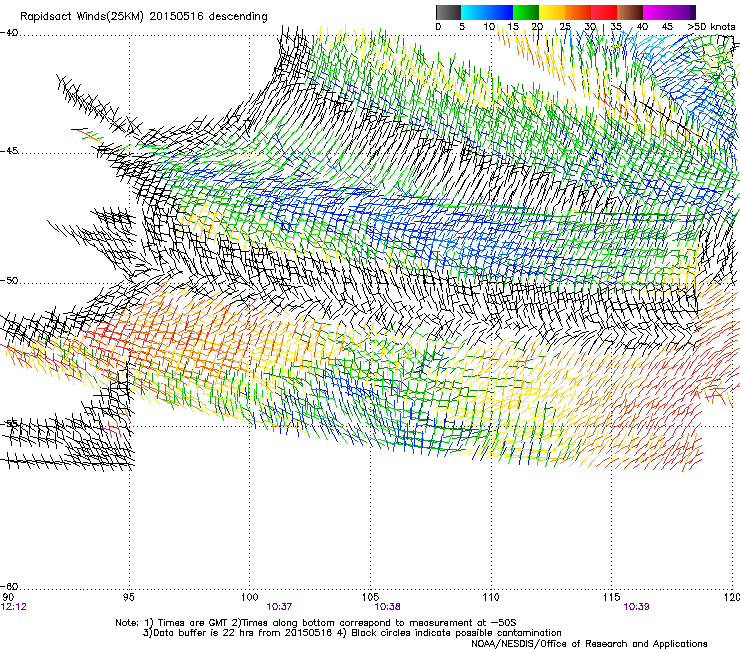Click the purple 10:38 time stamp
740x650 pixels.
pyautogui.click(x=387, y=607)
